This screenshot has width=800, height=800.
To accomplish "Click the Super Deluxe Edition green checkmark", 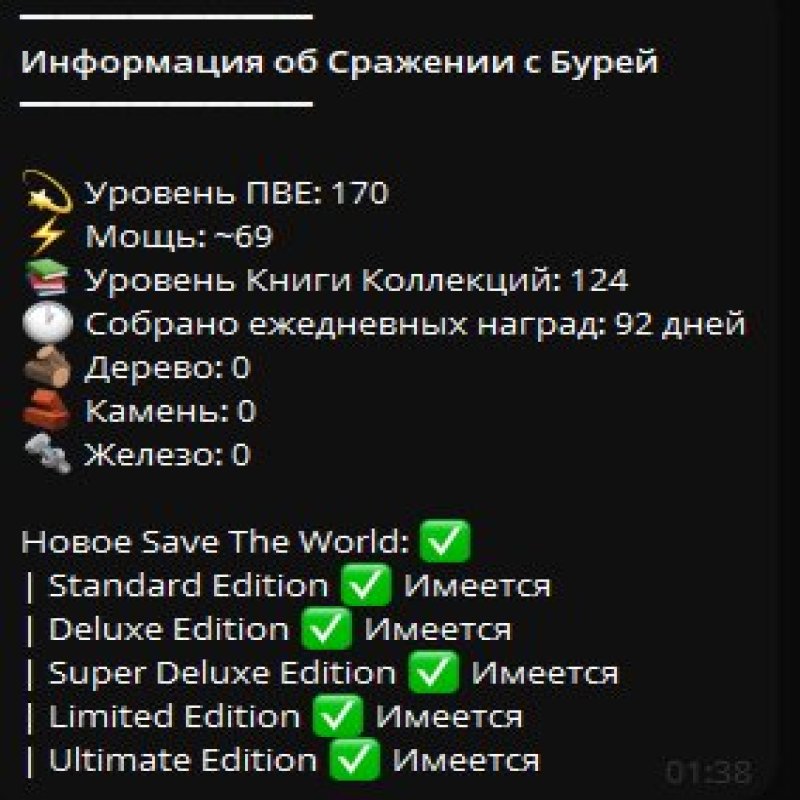I will pyautogui.click(x=434, y=672).
